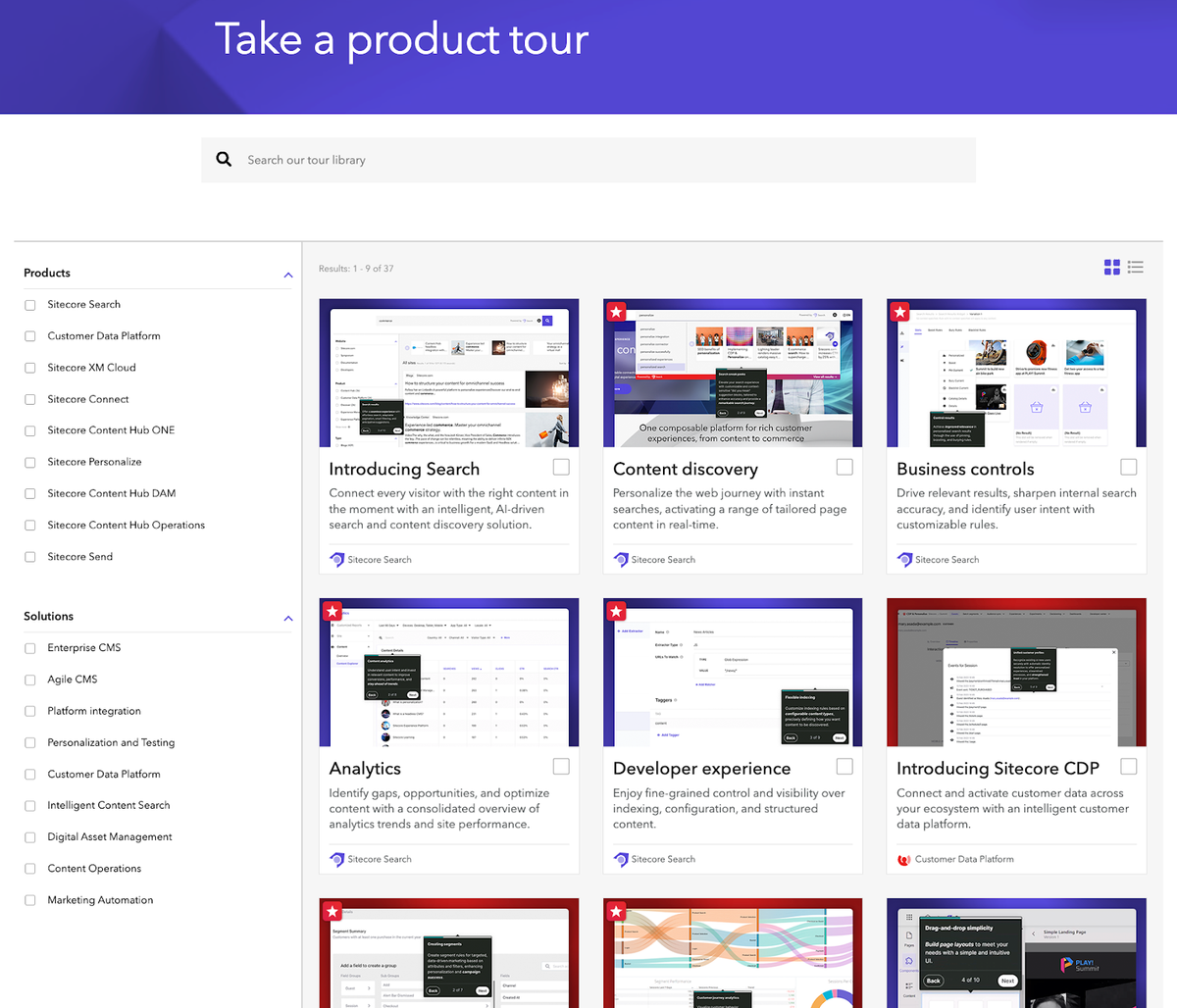This screenshot has height=1008, width=1177.
Task: Tick the Marketing Automation solution filter
Action: pos(30,900)
